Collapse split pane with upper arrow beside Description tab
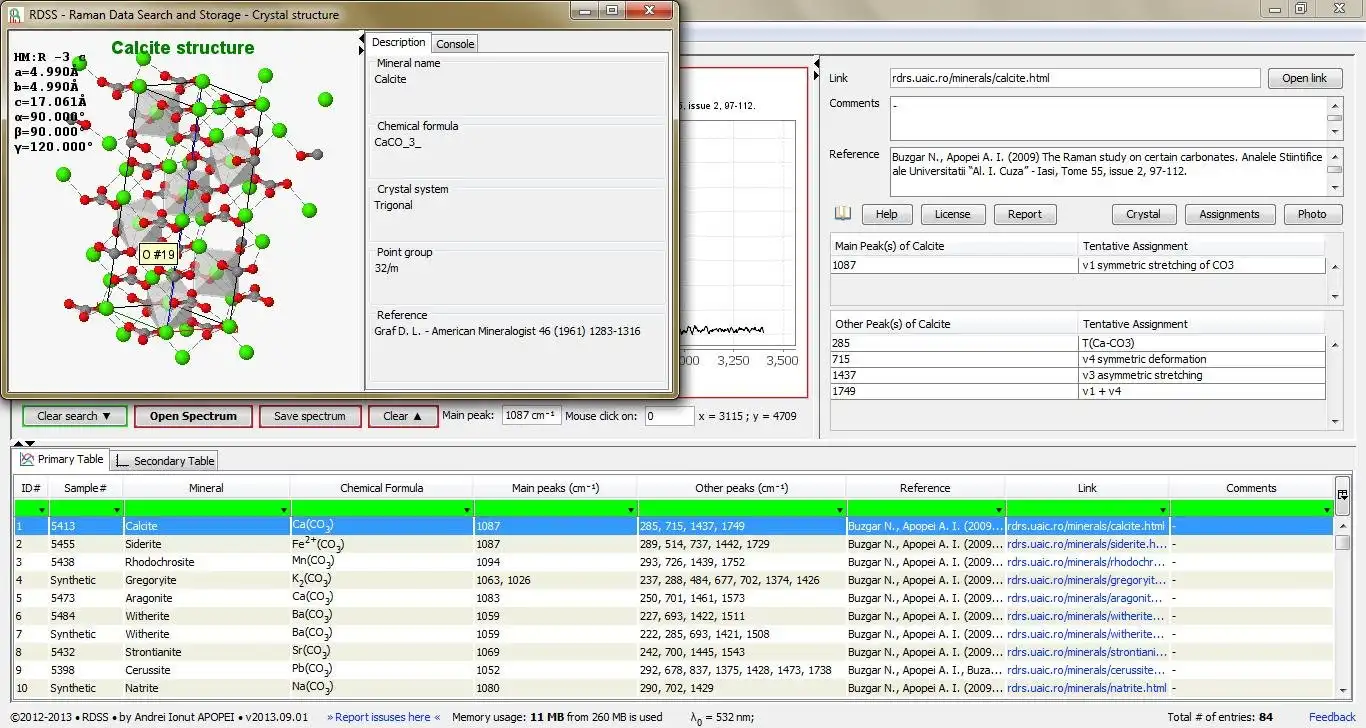The image size is (1366, 728). coord(362,38)
